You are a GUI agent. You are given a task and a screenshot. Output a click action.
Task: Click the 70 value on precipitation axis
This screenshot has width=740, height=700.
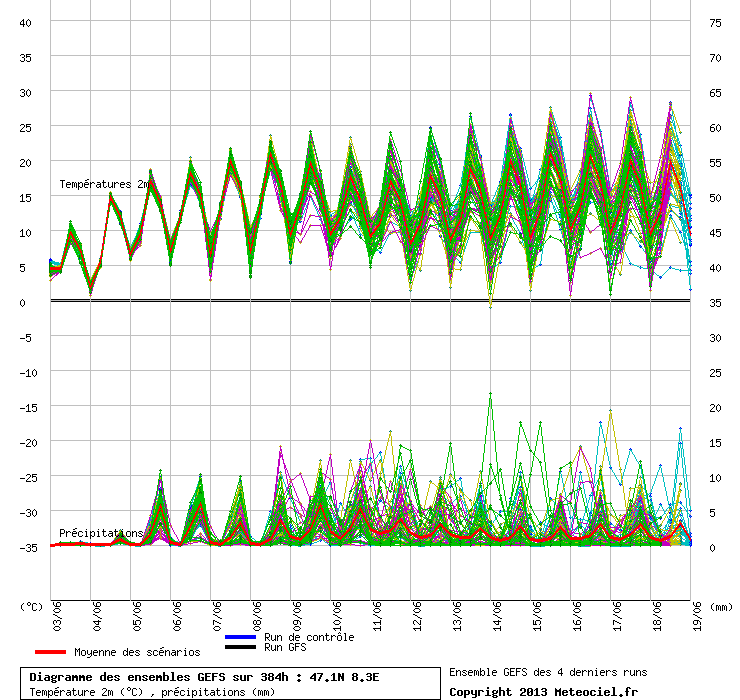(x=715, y=58)
